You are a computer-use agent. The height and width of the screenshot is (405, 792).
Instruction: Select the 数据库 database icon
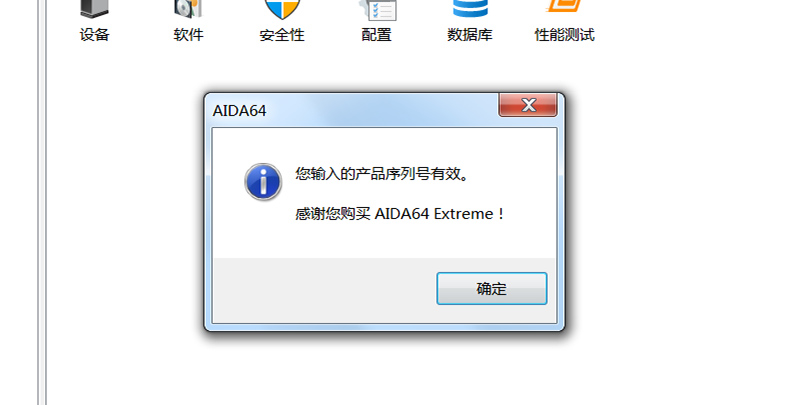[x=470, y=8]
